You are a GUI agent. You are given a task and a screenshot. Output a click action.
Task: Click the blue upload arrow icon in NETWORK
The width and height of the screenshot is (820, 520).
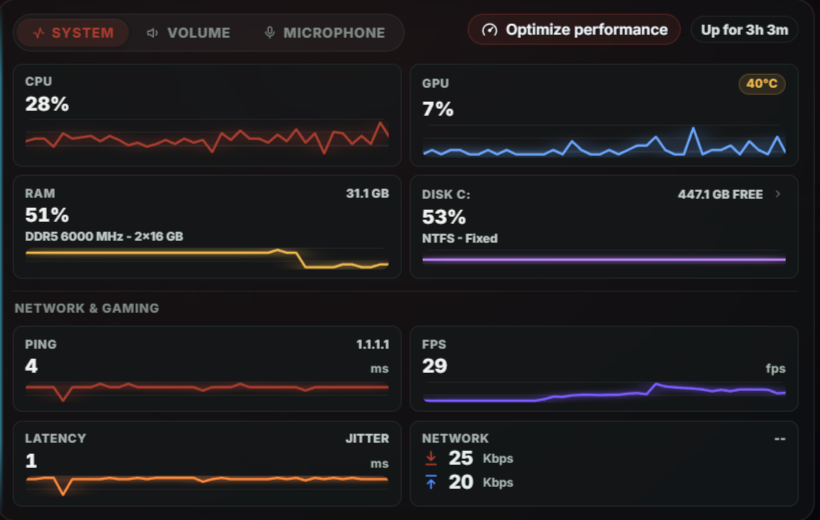[431, 482]
